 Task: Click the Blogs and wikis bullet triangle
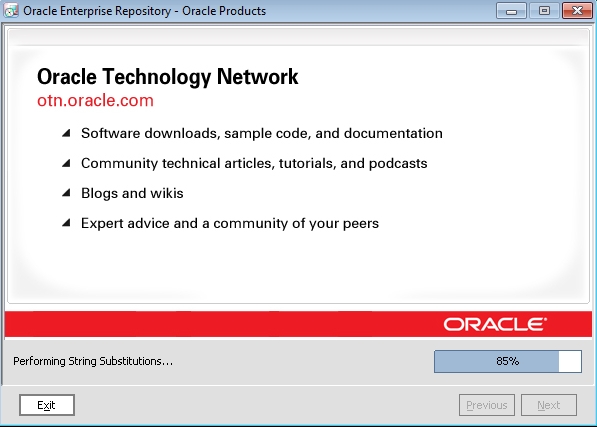coord(66,193)
